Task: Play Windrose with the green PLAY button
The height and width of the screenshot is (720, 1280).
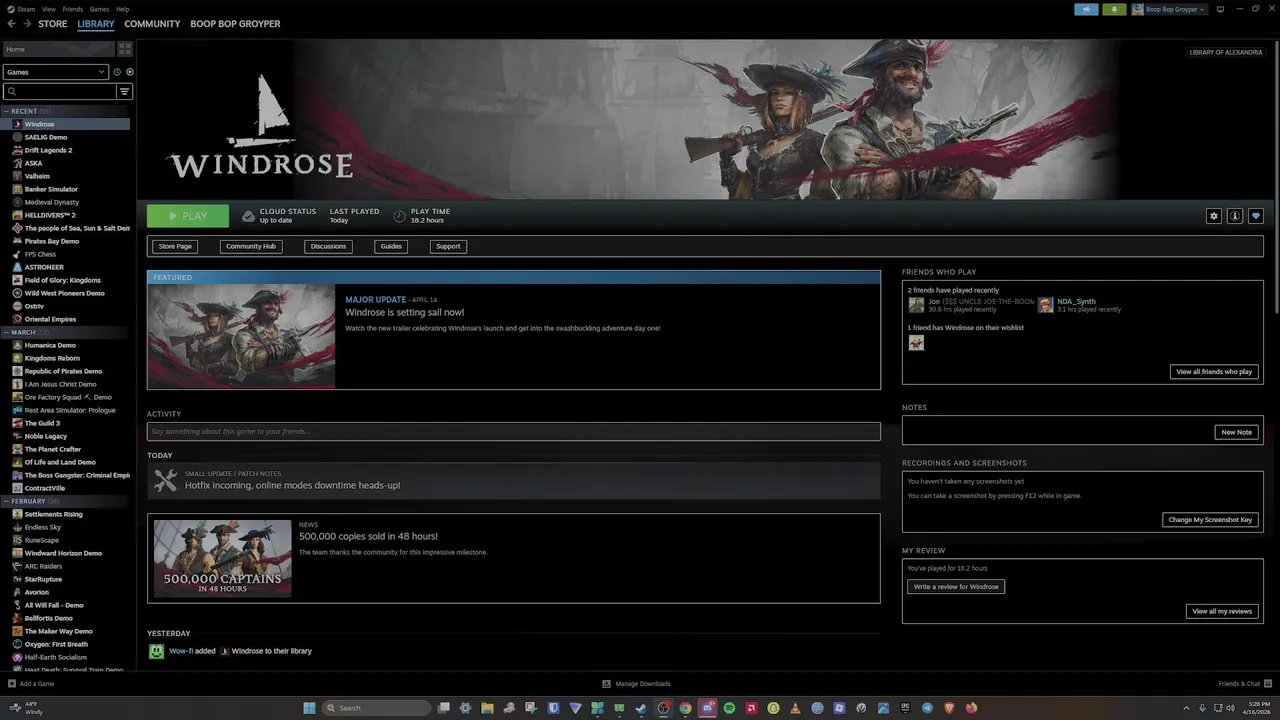Action: (x=188, y=216)
